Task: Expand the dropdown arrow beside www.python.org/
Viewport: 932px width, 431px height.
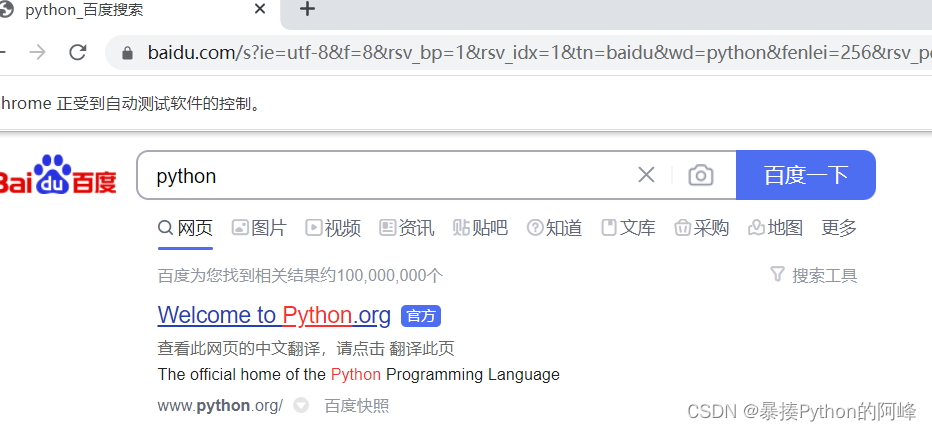Action: click(x=302, y=406)
